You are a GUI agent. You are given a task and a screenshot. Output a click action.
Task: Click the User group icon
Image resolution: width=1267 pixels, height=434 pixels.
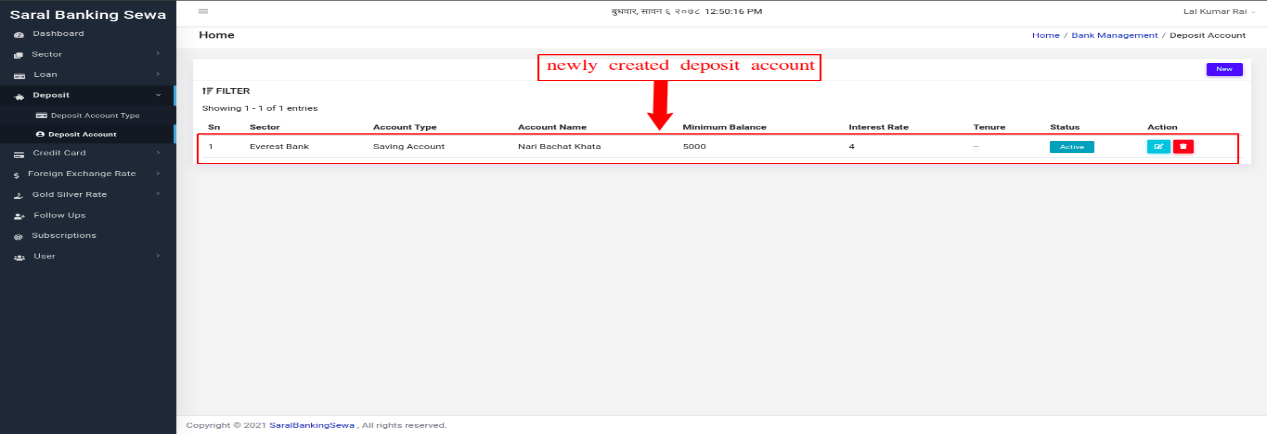(x=19, y=257)
